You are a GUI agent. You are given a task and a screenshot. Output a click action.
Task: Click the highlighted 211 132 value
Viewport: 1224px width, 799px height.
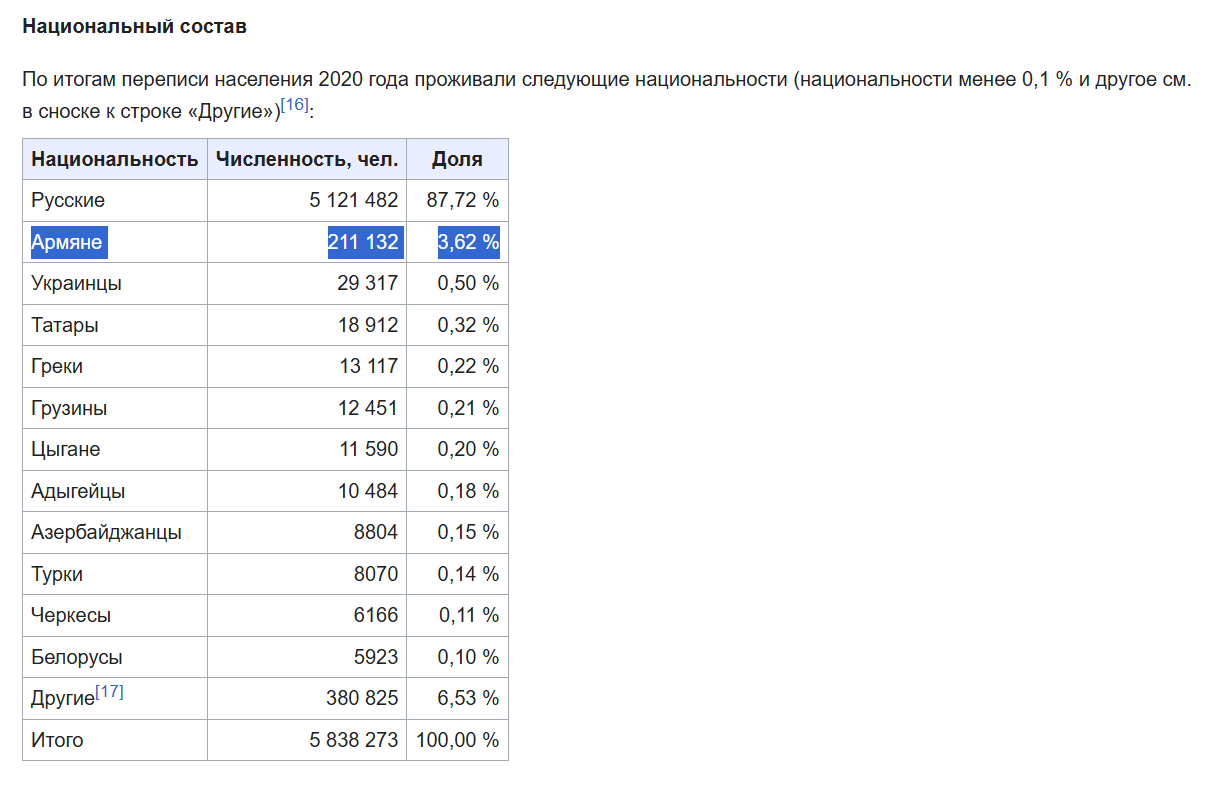365,242
